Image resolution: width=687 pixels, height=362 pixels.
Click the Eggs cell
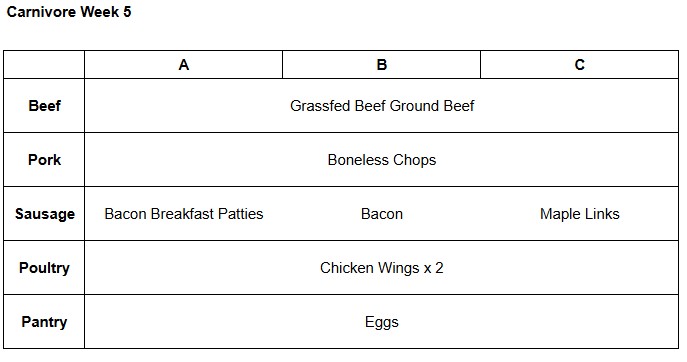click(x=382, y=322)
